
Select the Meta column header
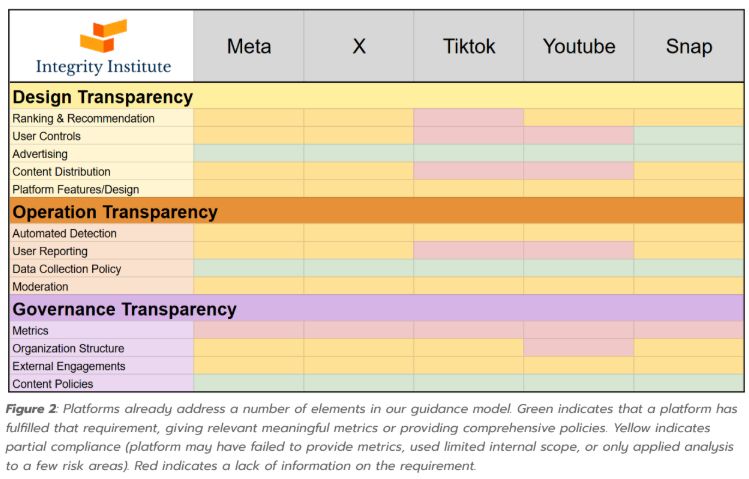coord(248,46)
